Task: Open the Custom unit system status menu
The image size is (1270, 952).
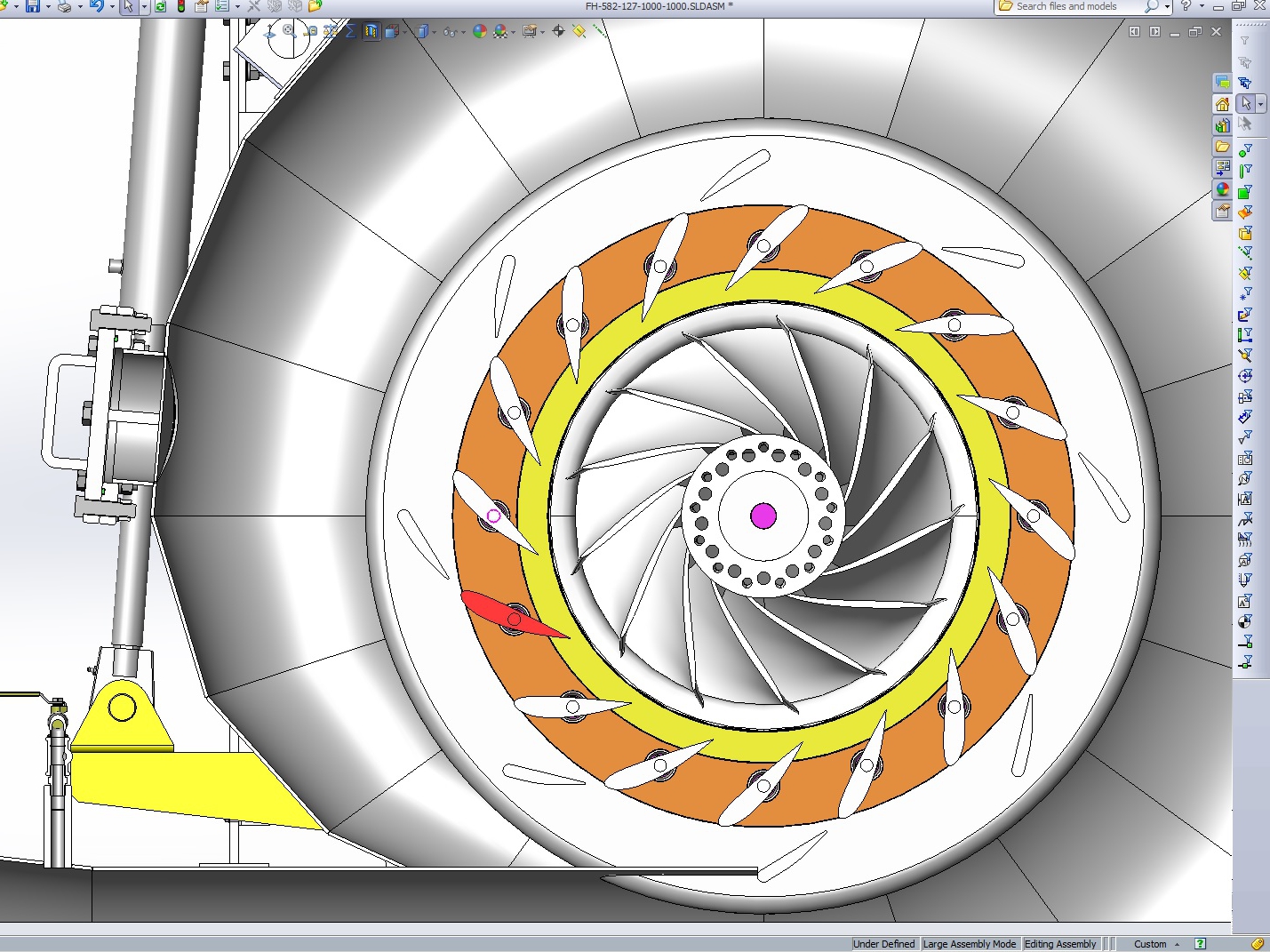Action: (1156, 944)
